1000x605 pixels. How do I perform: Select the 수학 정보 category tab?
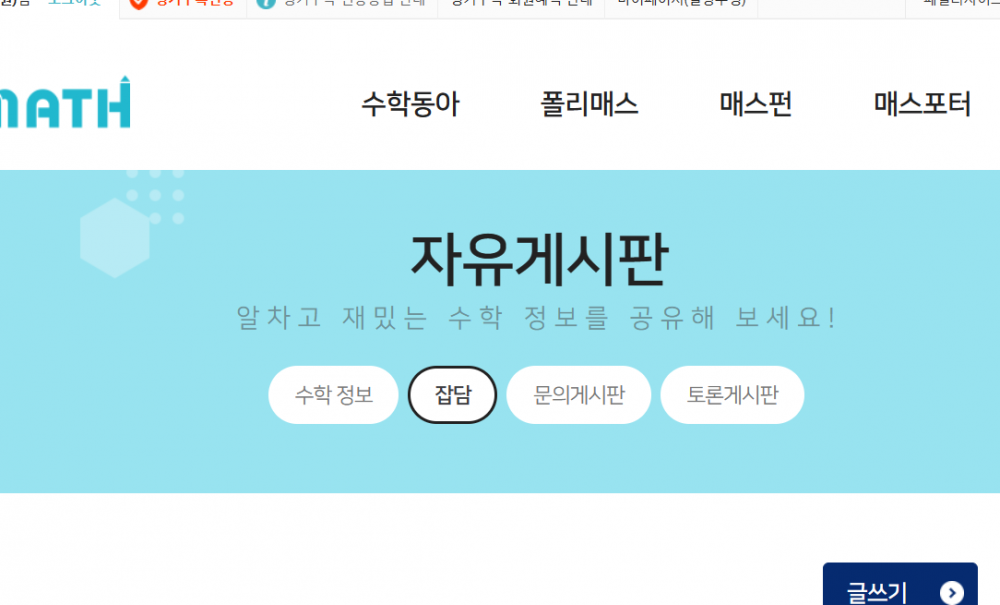(x=334, y=395)
